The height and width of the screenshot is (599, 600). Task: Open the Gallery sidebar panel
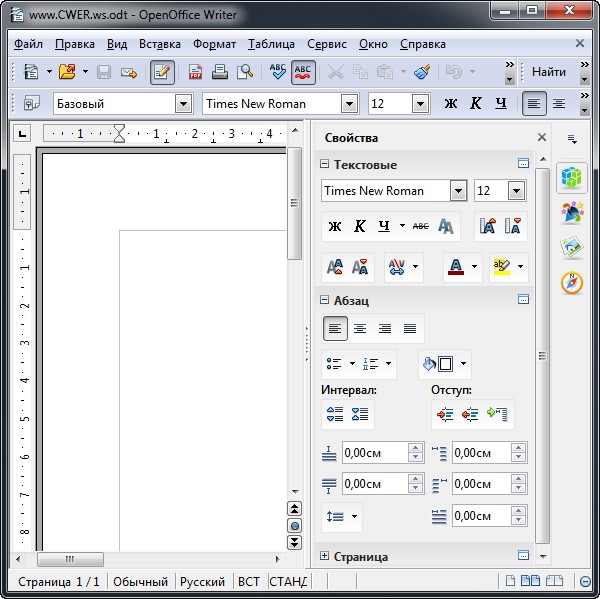coord(571,246)
